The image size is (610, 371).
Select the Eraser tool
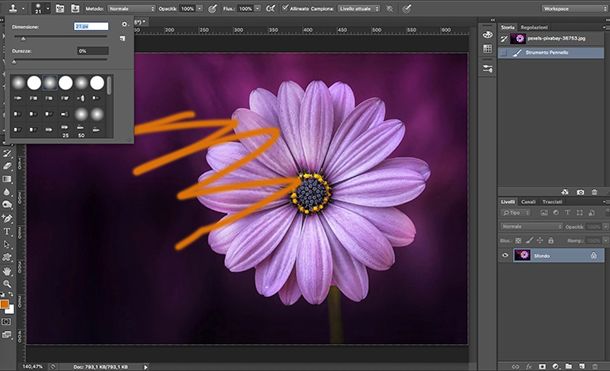7,166
